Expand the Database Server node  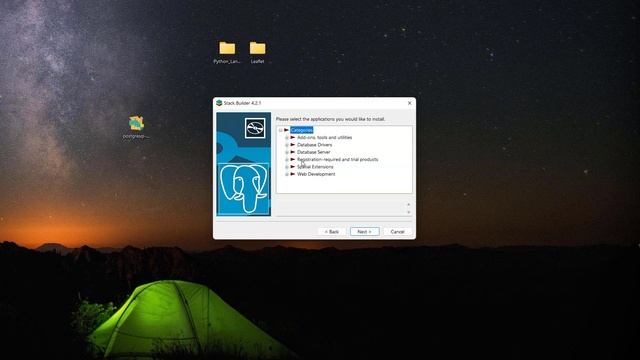pyautogui.click(x=287, y=153)
